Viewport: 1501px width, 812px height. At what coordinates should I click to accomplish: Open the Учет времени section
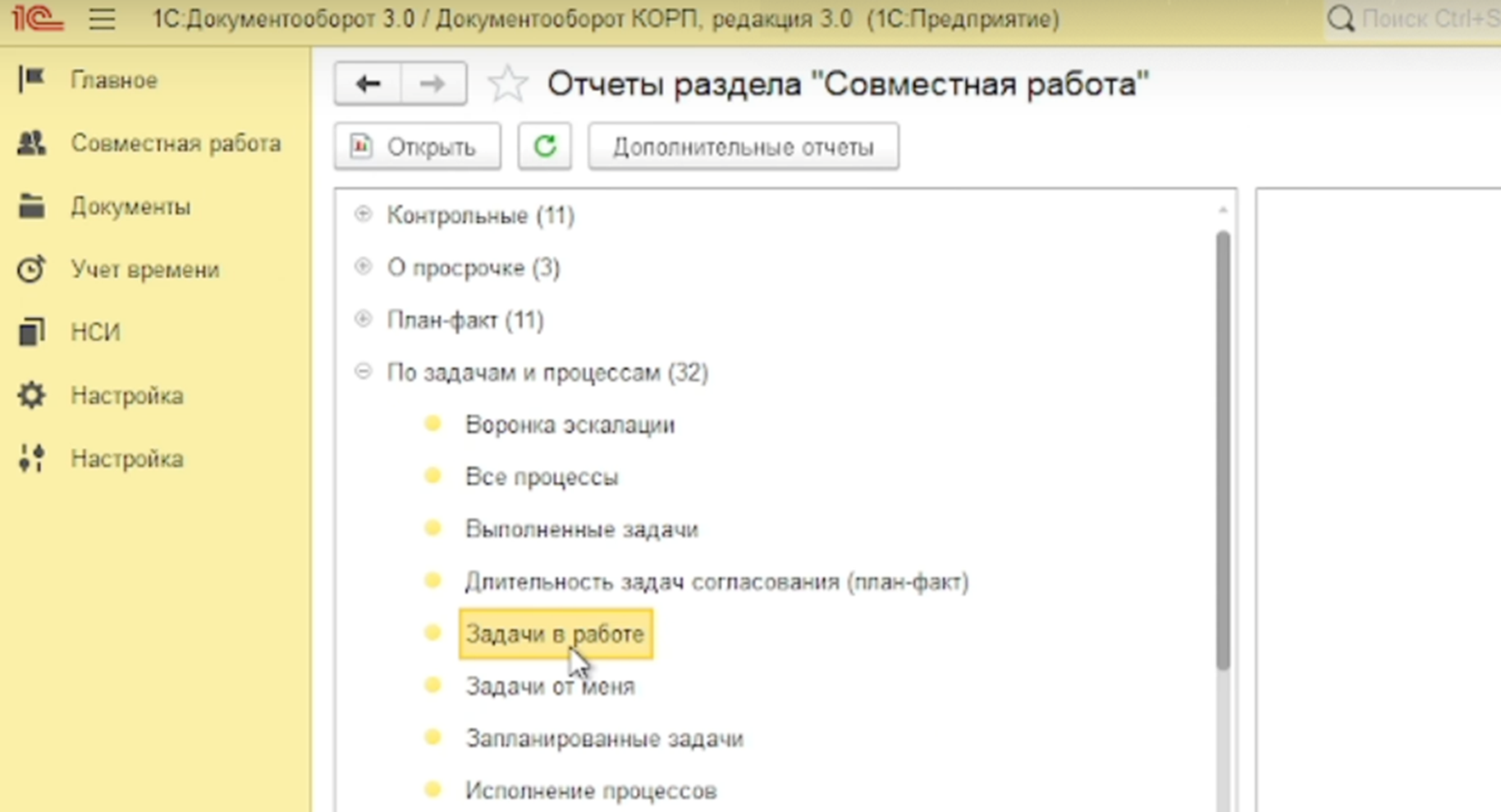point(144,269)
